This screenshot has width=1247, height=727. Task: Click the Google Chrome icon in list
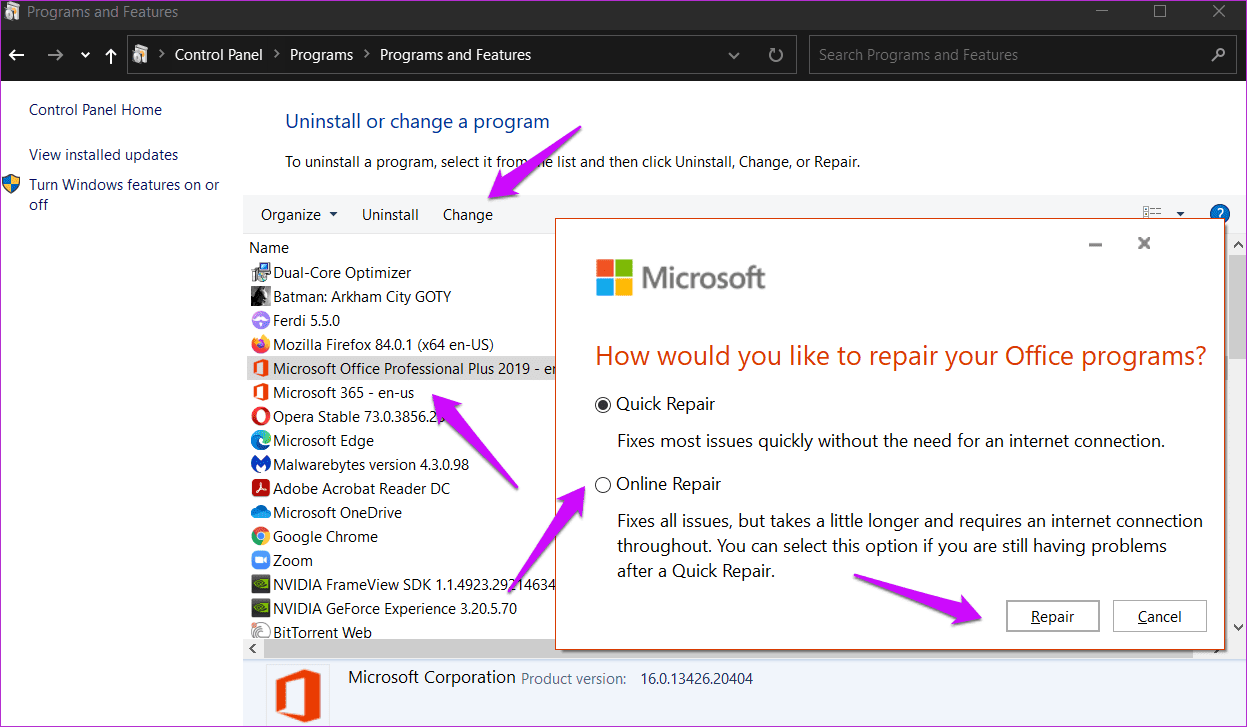260,536
